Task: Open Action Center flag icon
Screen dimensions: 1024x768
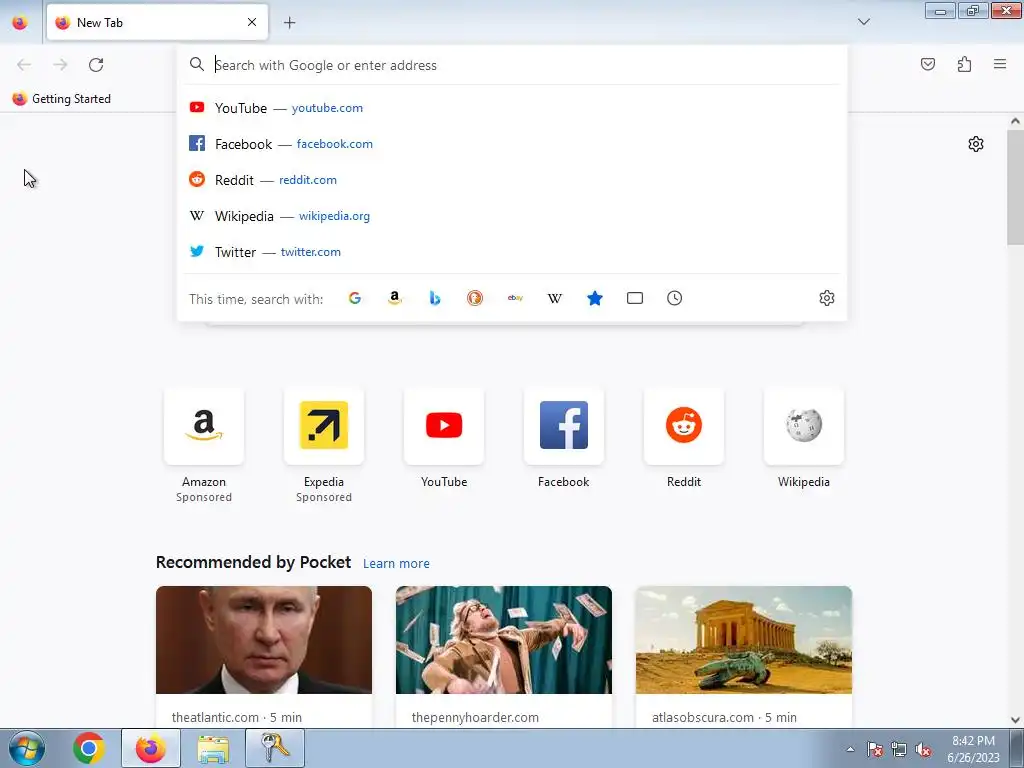Action: 875,750
